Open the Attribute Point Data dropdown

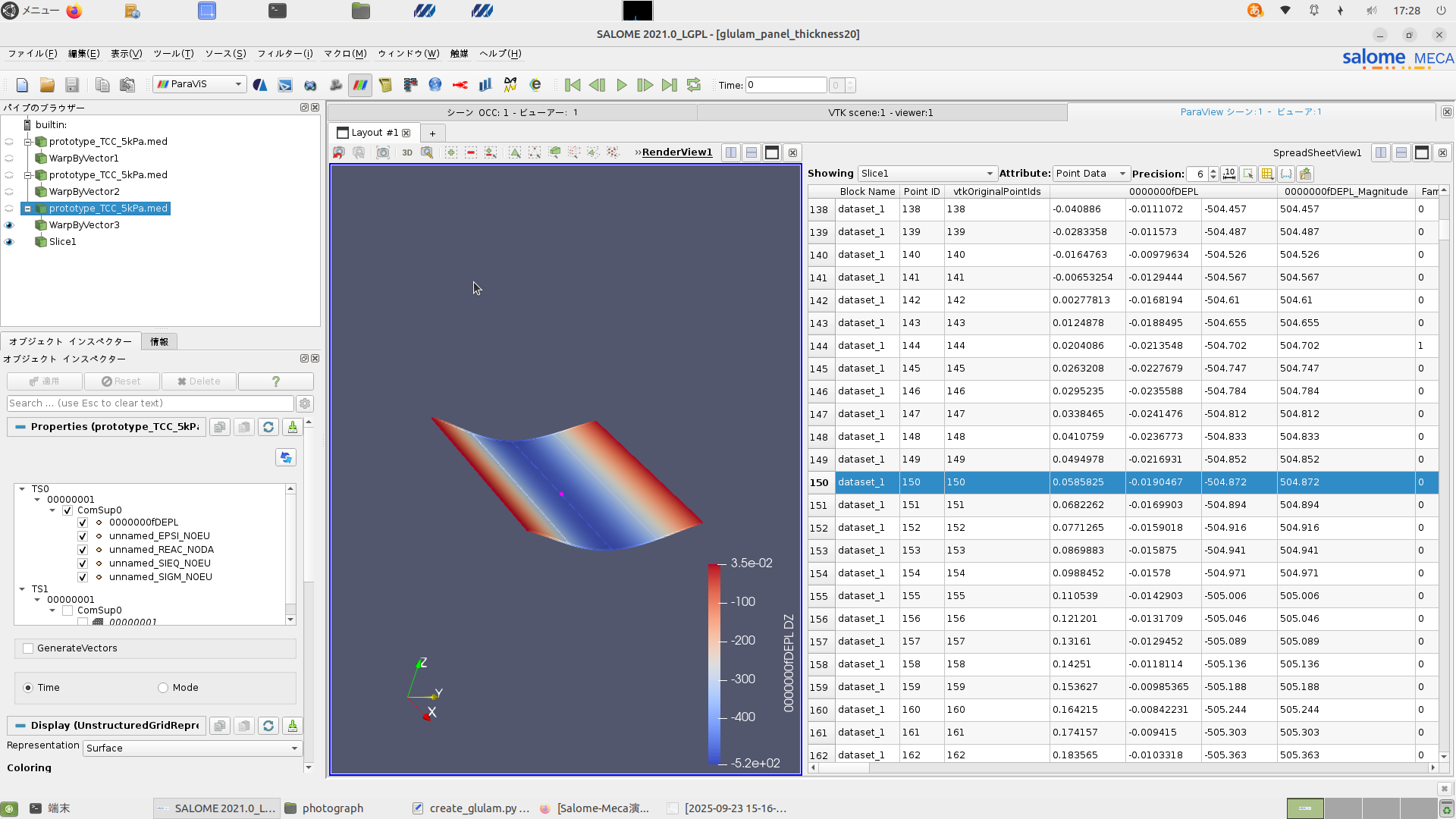pos(1090,174)
